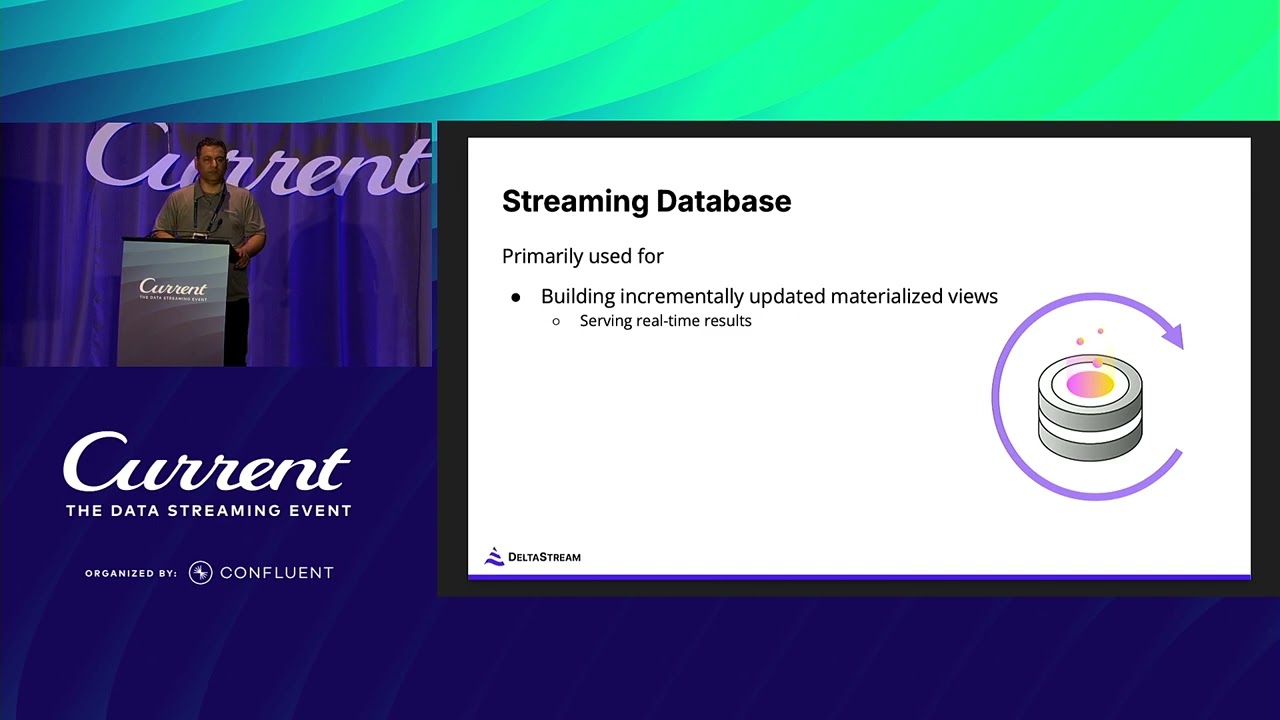Click the large Current event logo
Screen dimensions: 1280x720
(207, 463)
